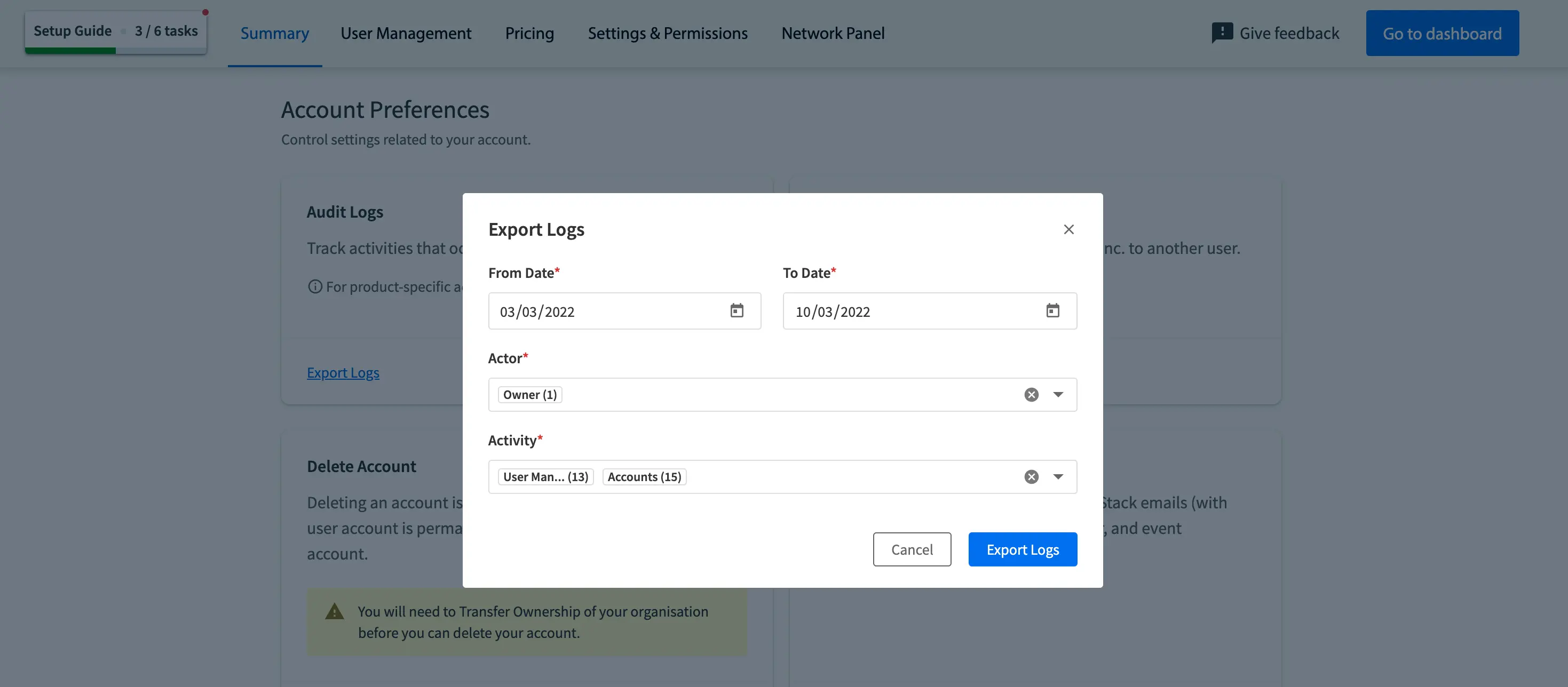Switch to the User Management tab

pyautogui.click(x=406, y=34)
